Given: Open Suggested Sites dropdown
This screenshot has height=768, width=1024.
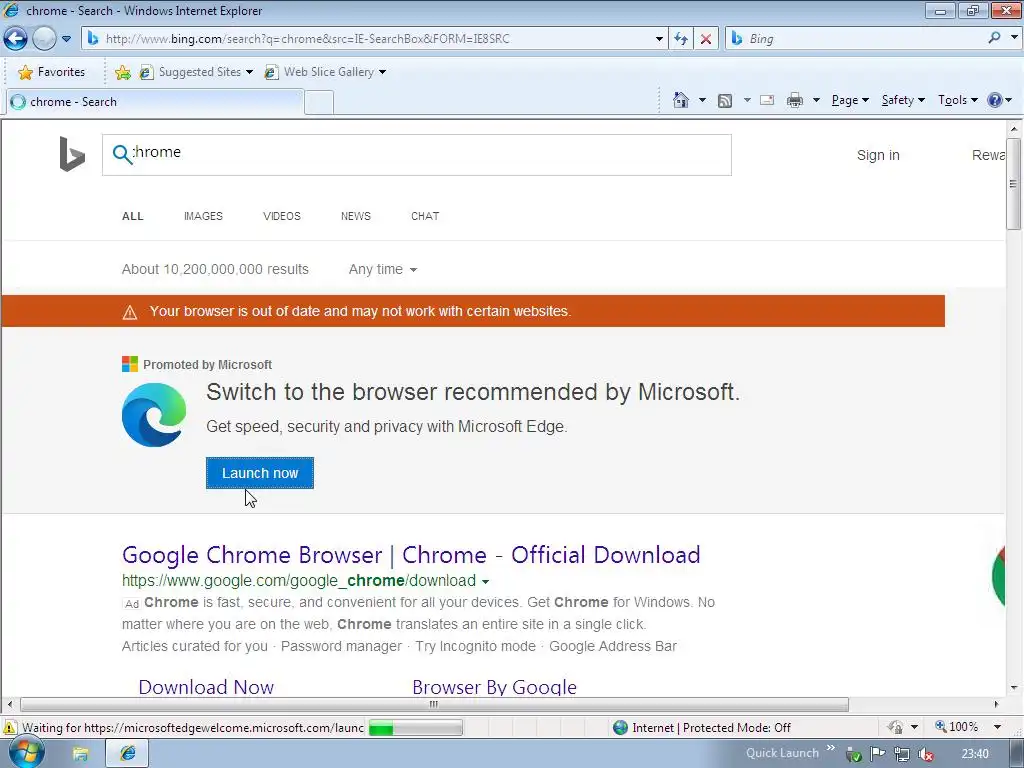Looking at the screenshot, I should pos(196,72).
